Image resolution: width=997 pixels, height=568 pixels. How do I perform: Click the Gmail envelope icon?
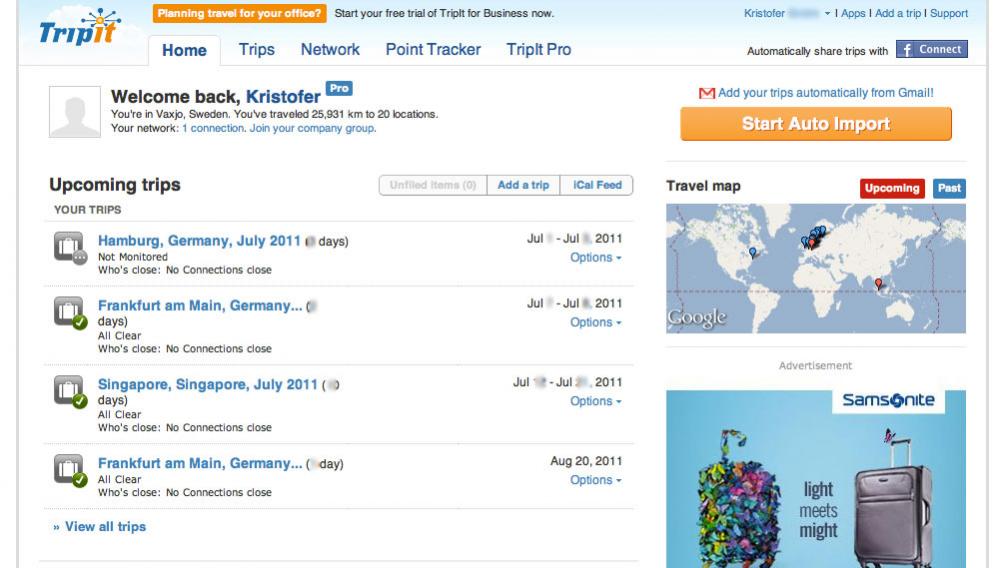coord(707,93)
